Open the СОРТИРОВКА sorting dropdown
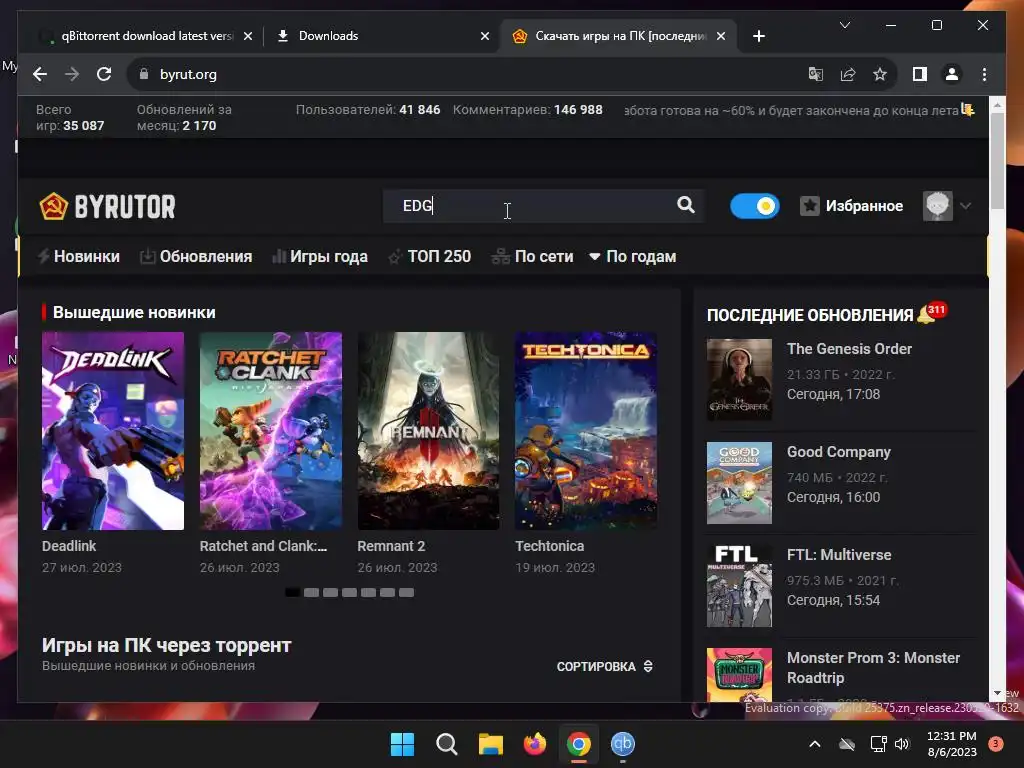 point(605,666)
